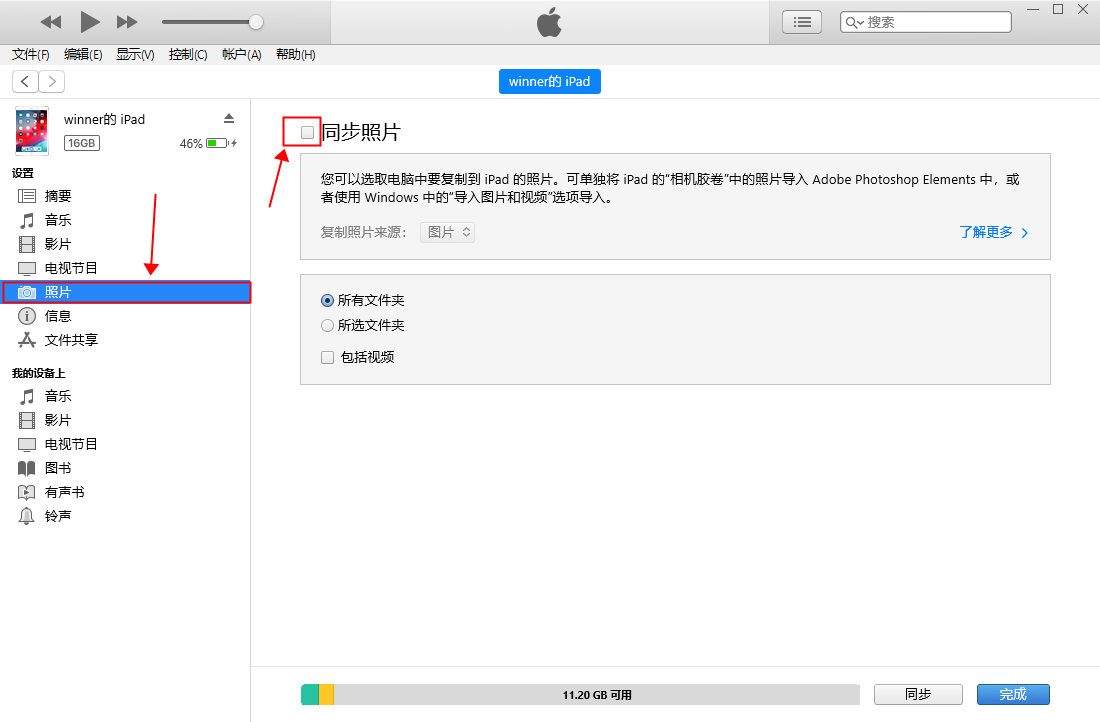This screenshot has height=722, width=1100.
Task: Open the list view button
Action: [x=802, y=22]
